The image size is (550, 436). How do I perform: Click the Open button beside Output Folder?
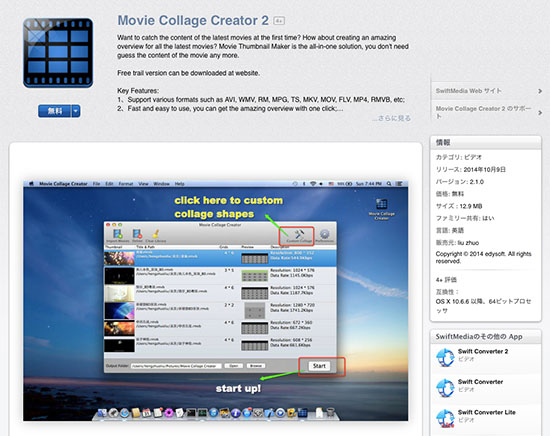[x=234, y=366]
